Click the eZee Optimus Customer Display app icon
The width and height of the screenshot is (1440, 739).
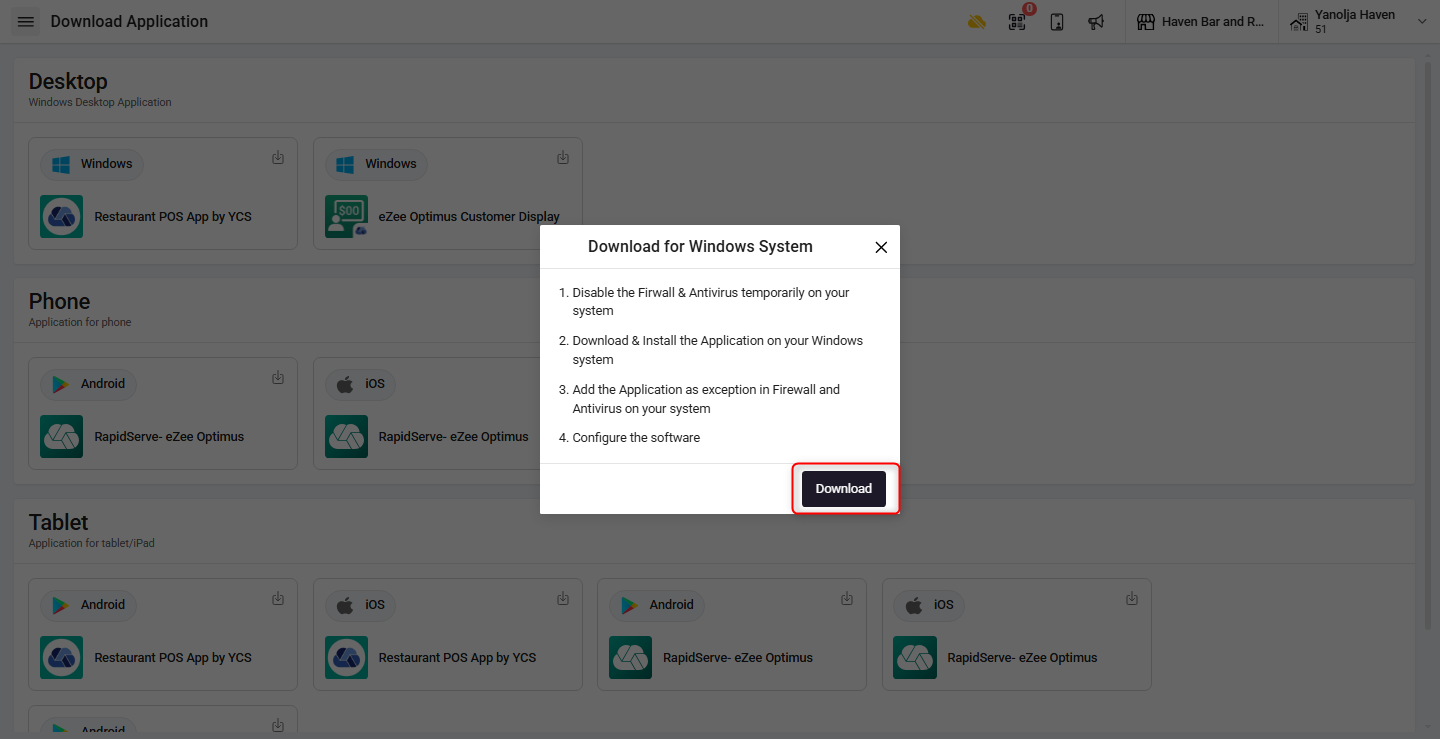click(x=346, y=217)
